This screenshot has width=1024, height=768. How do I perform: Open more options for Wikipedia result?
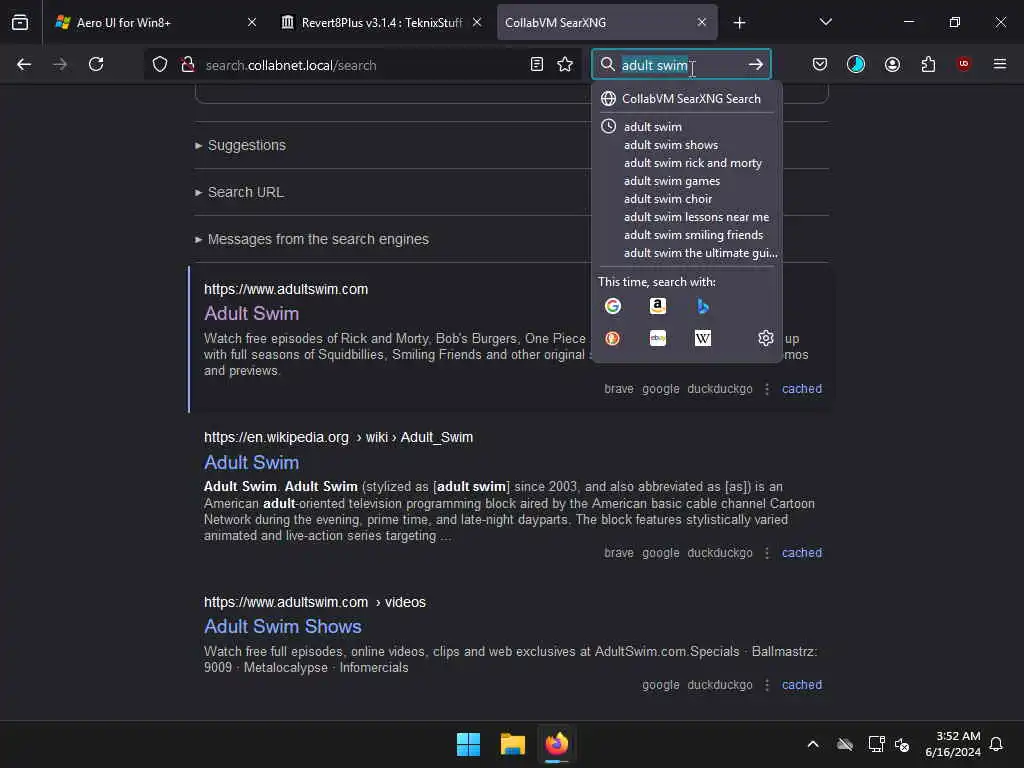[x=767, y=552]
